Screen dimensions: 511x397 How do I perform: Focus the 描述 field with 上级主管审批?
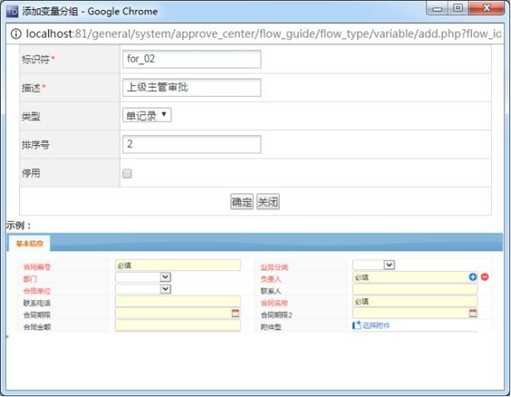click(192, 88)
